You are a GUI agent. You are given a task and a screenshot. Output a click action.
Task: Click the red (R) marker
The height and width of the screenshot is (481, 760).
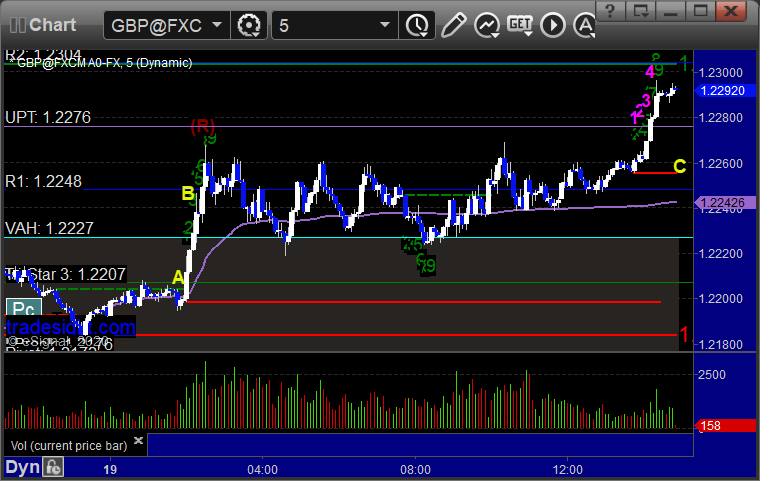coord(203,126)
